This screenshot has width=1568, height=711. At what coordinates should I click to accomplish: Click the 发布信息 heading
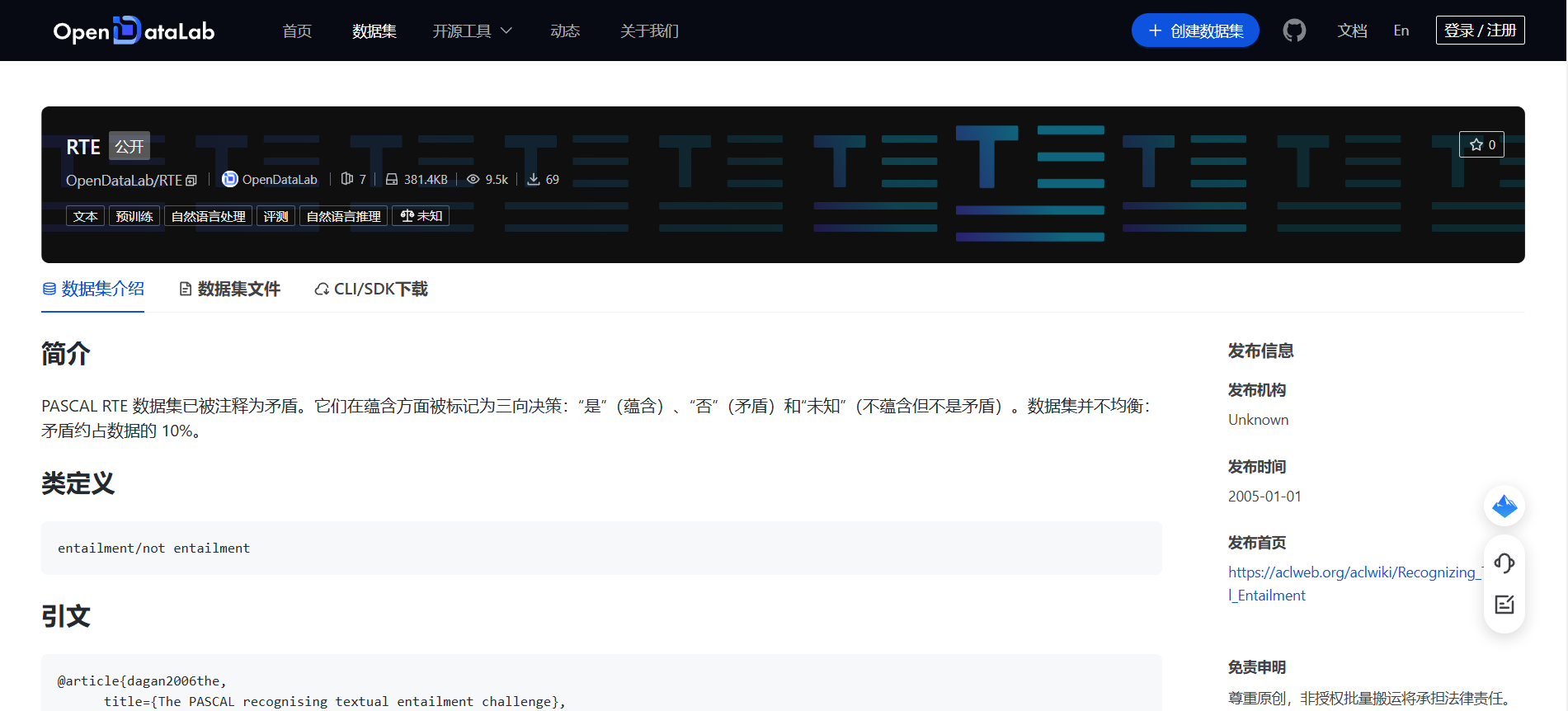(1260, 351)
